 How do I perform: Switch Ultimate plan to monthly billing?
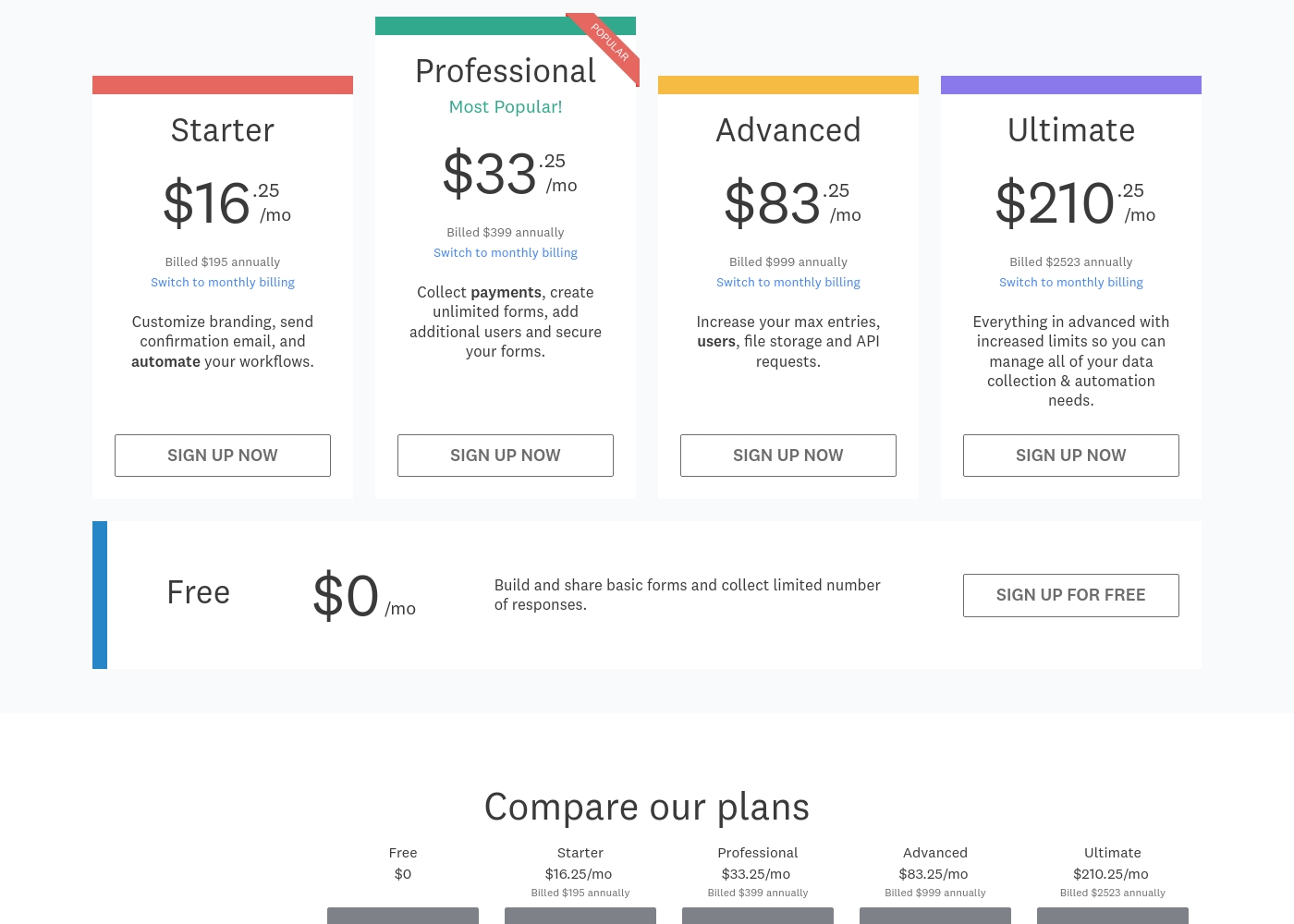(x=1071, y=283)
